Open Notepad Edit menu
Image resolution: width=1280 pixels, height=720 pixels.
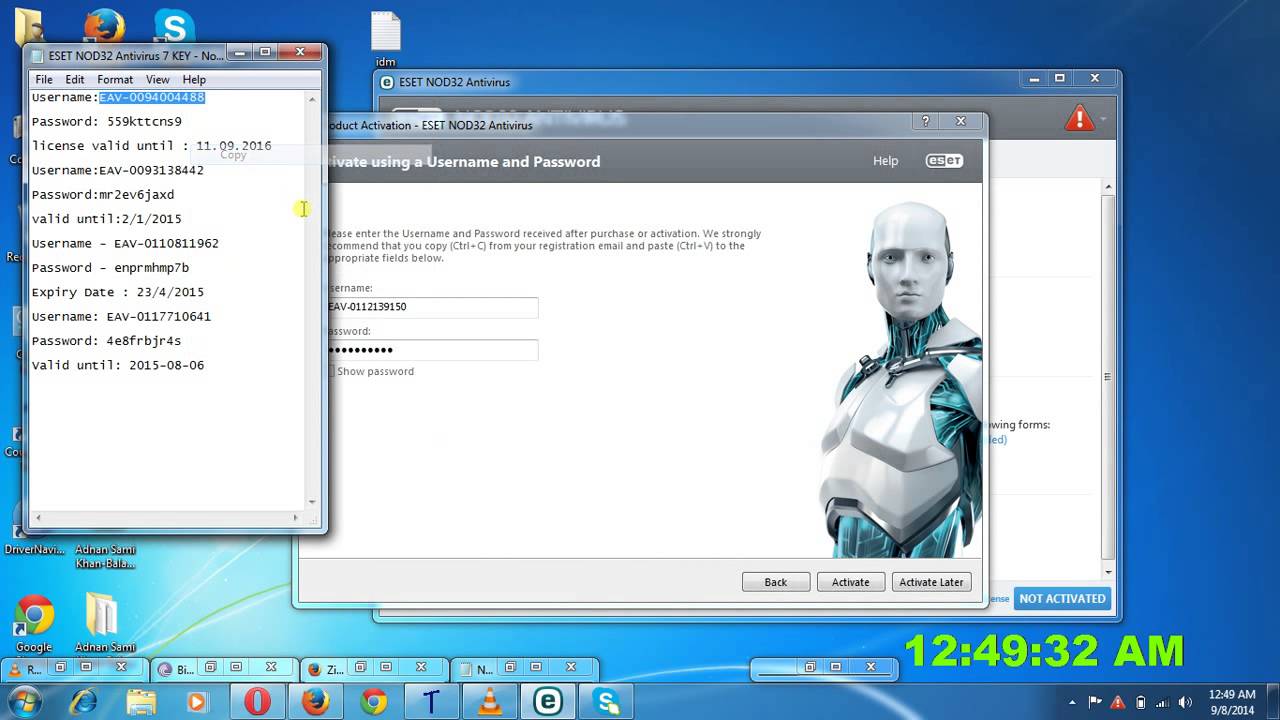75,79
